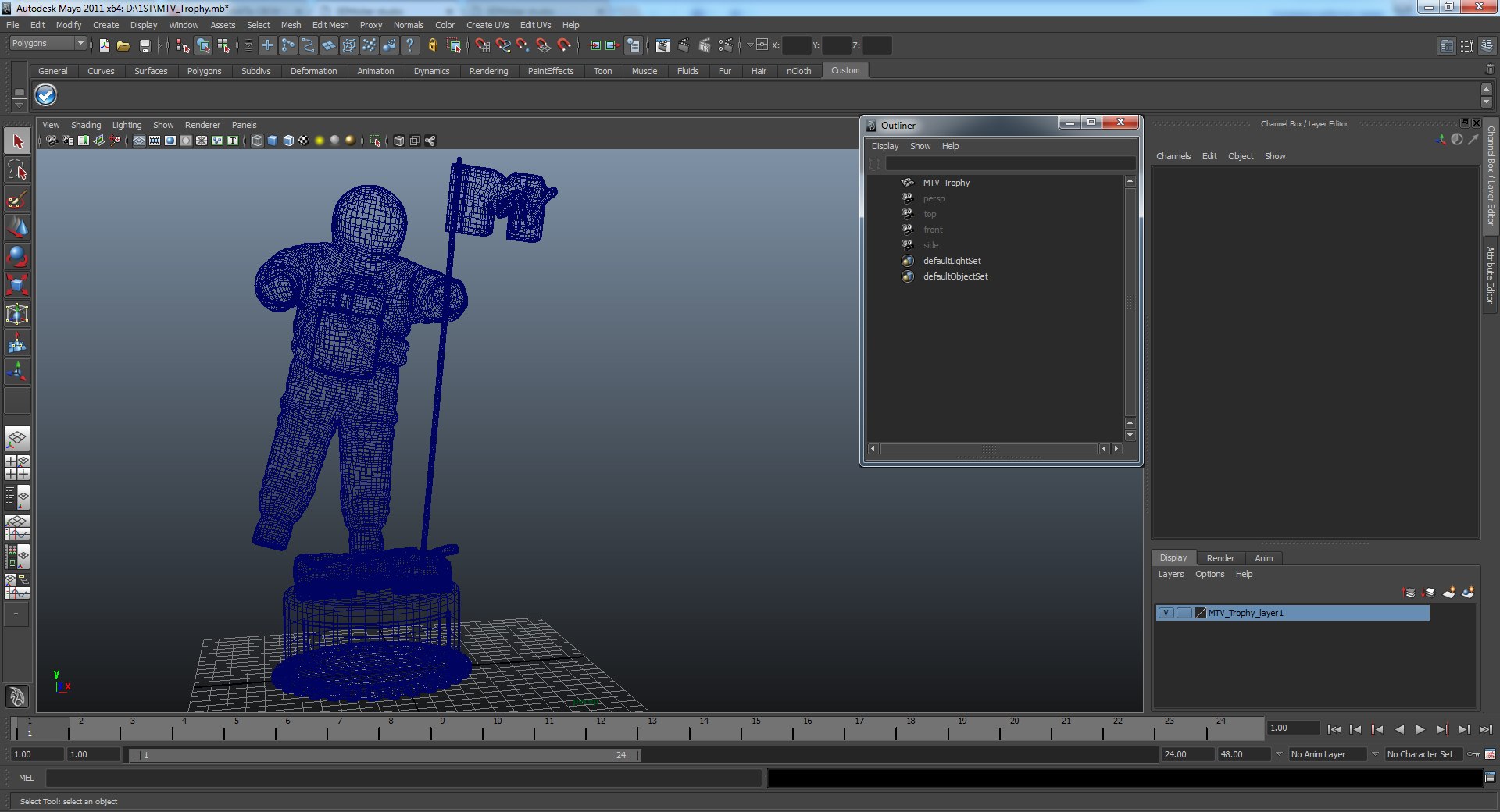Click the IPR render icon
The image size is (1500, 812).
[704, 45]
